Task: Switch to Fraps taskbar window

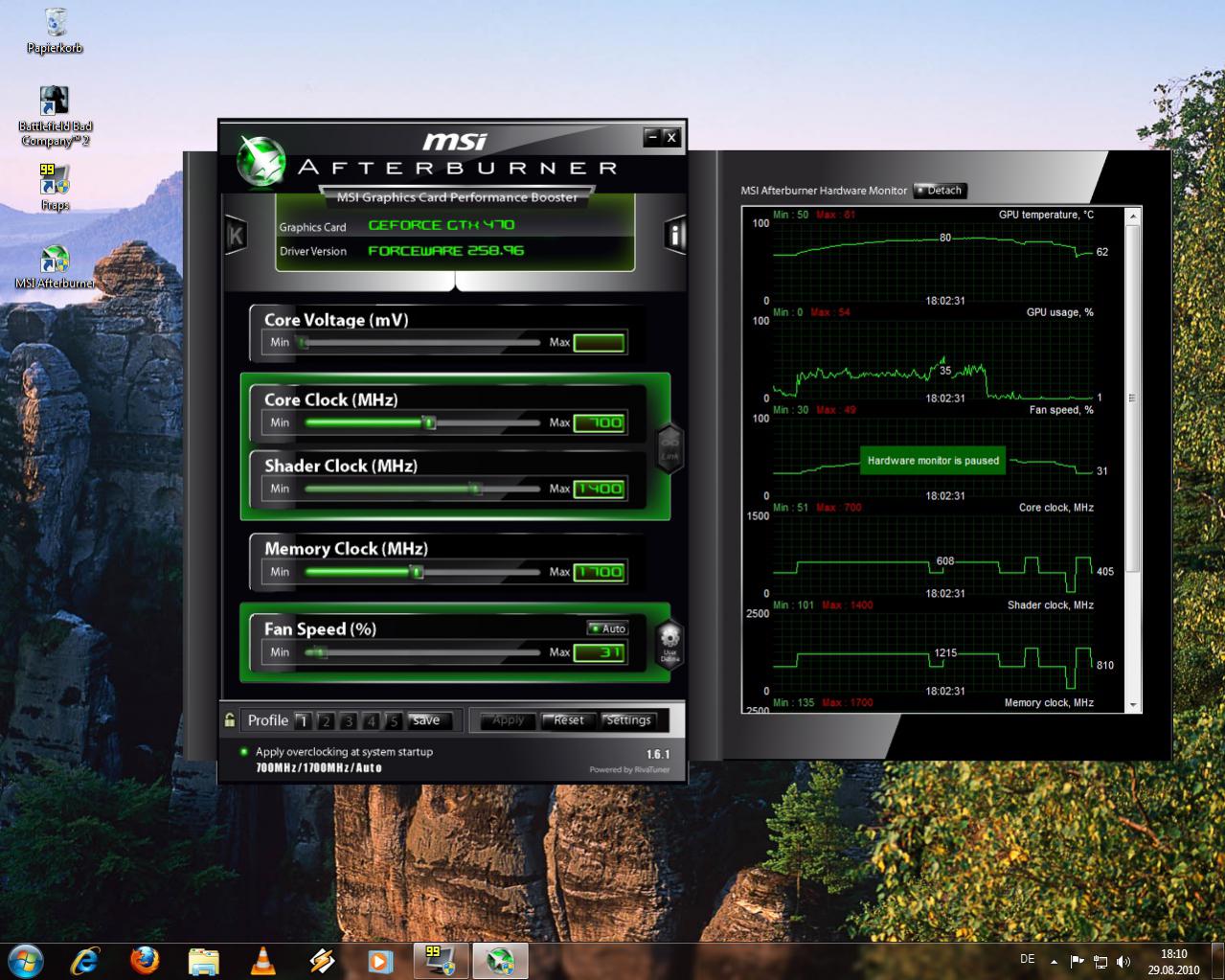Action: pyautogui.click(x=441, y=961)
